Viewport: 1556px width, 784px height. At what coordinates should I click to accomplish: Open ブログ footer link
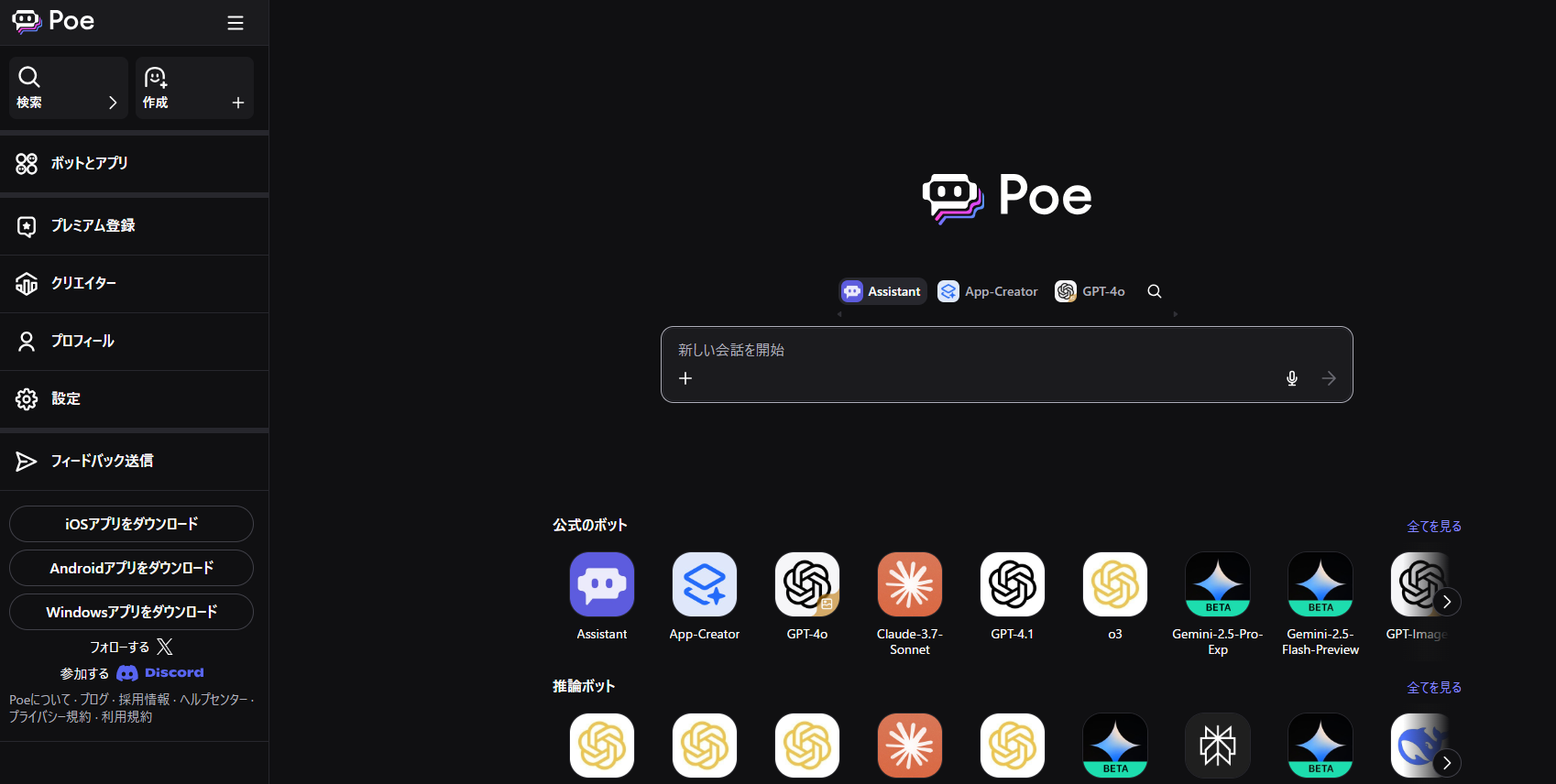94,699
